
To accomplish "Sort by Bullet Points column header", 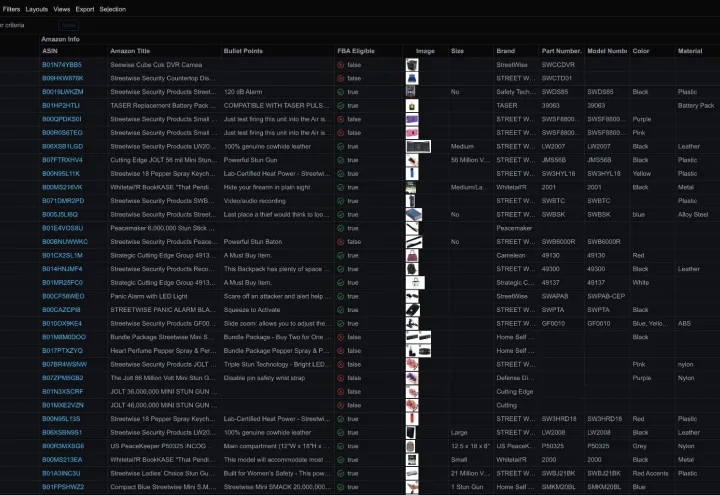I will 243,51.
